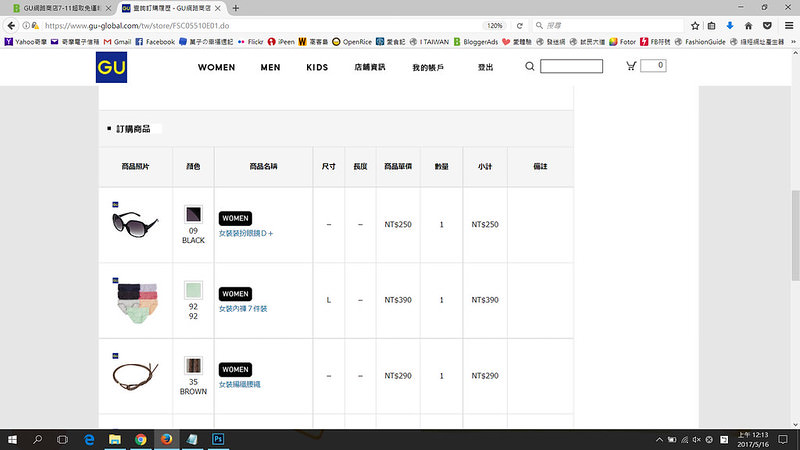This screenshot has width=800, height=450.
Task: Go to Firefox home icon
Action: [748, 26]
